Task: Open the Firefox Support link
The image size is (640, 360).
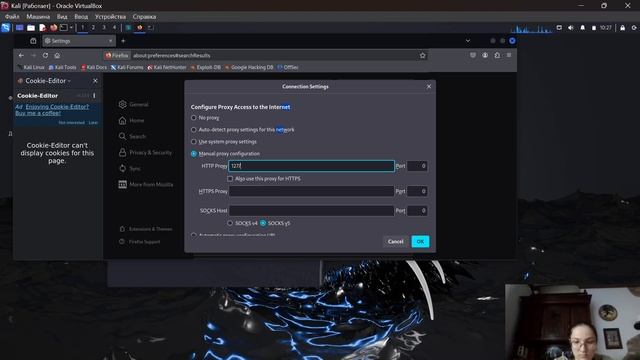Action: tap(140, 242)
